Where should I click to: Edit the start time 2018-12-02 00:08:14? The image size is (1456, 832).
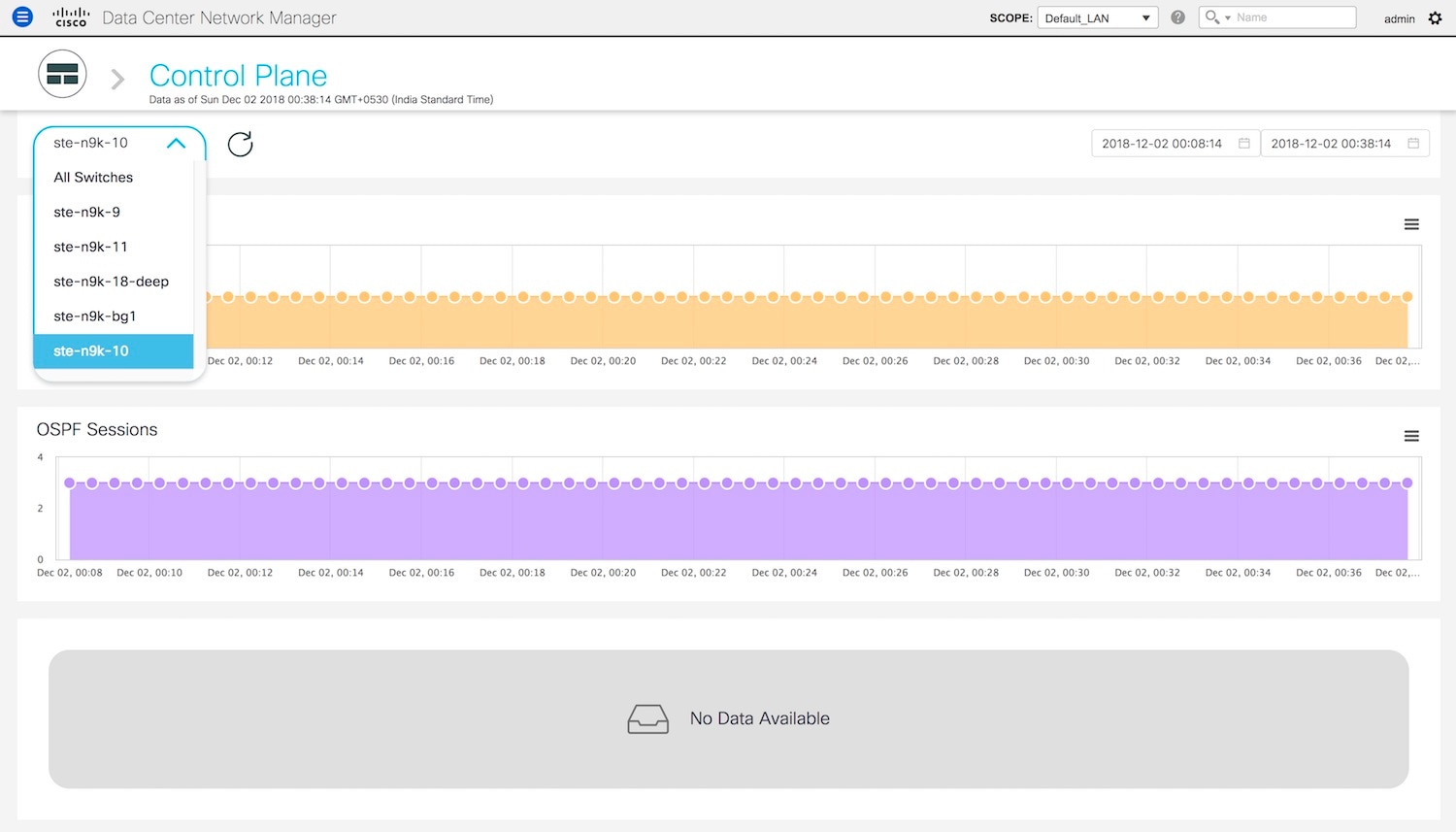[1162, 144]
